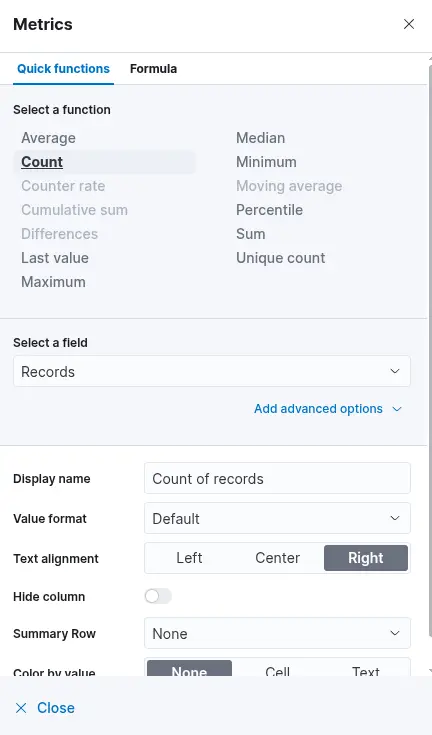Viewport: 432px width, 735px height.
Task: Toggle the Hide column switch
Action: [158, 596]
